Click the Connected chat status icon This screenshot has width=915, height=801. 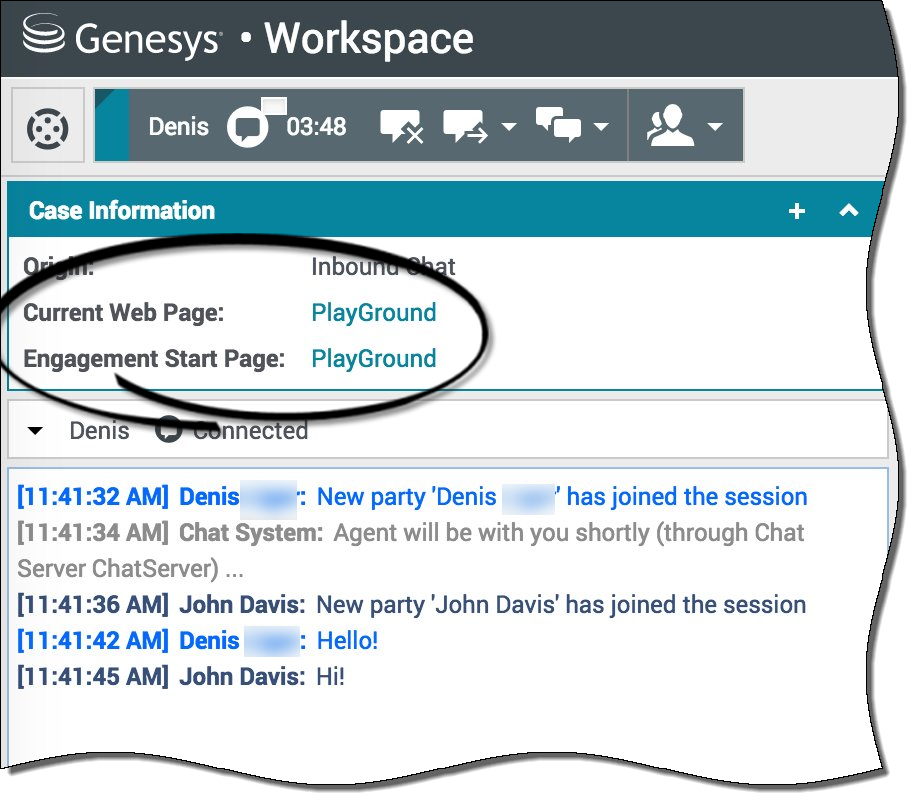tap(168, 429)
